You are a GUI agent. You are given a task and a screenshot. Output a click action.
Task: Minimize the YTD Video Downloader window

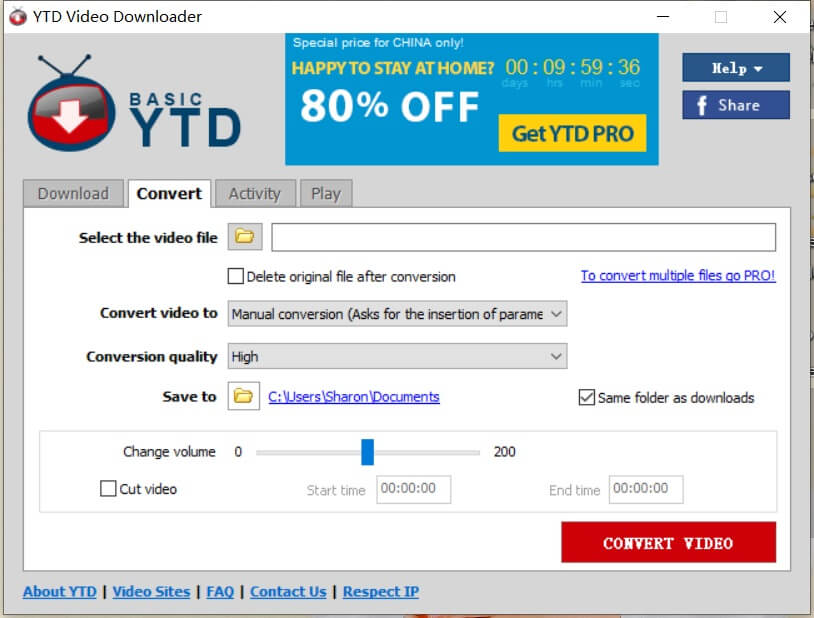[x=663, y=17]
